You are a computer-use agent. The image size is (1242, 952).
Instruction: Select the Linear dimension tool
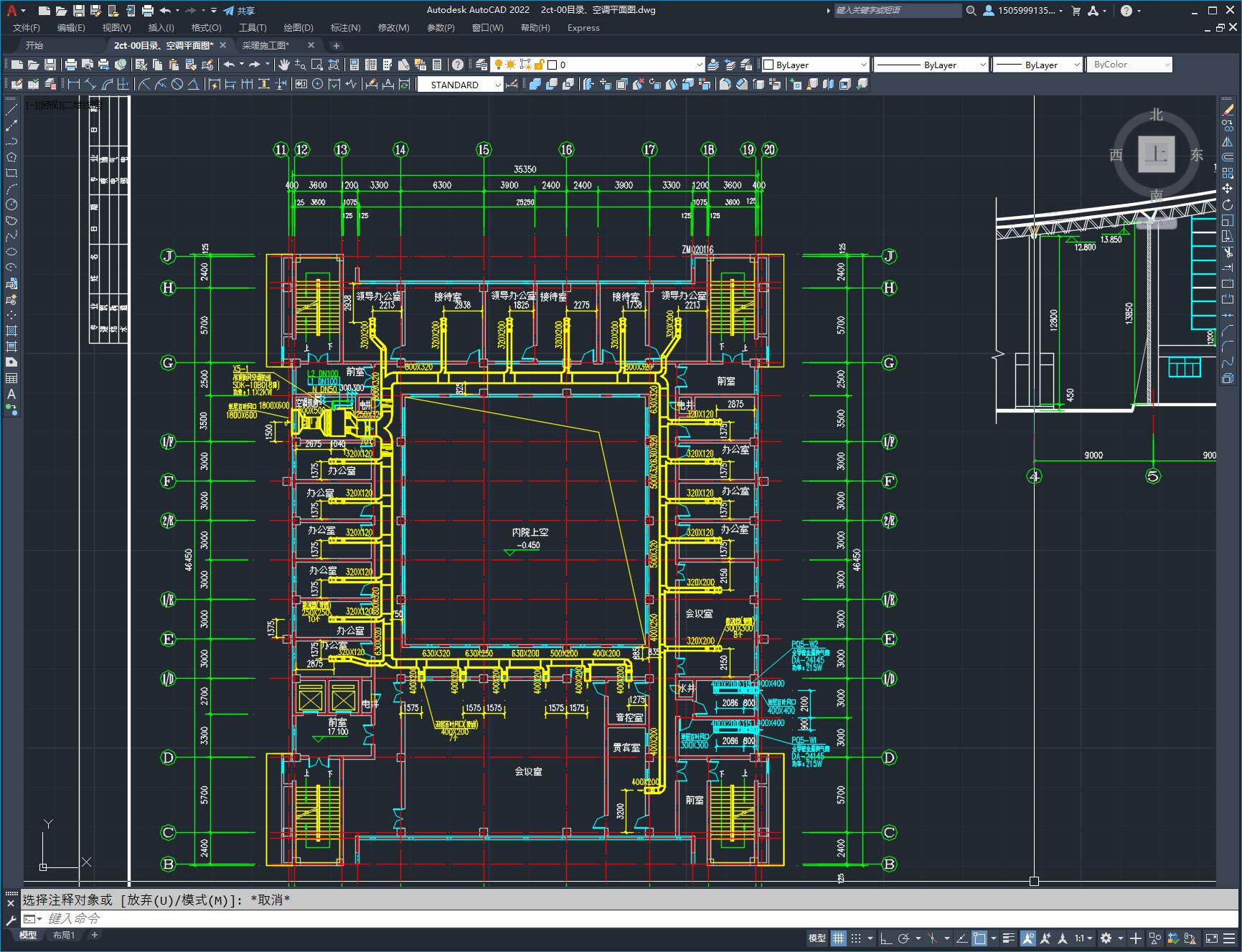[x=74, y=84]
